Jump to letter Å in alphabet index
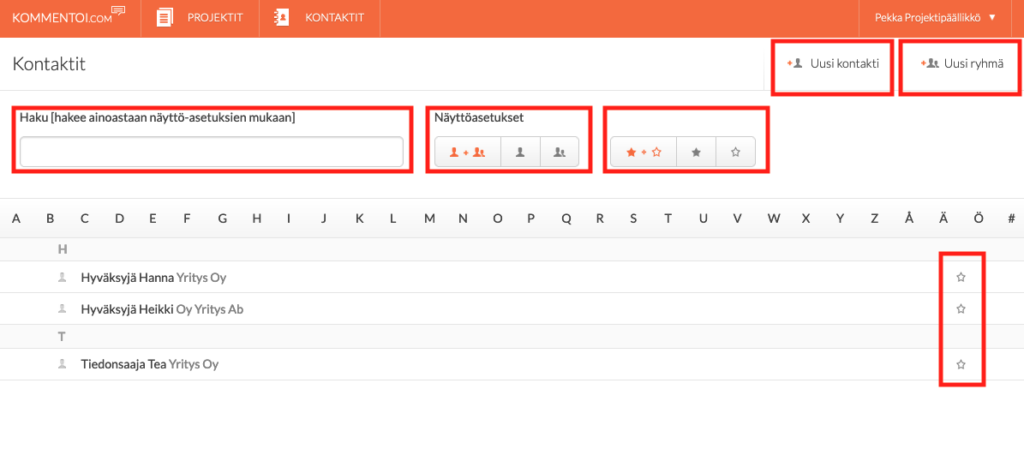Image resolution: width=1024 pixels, height=461 pixels. pyautogui.click(x=909, y=219)
